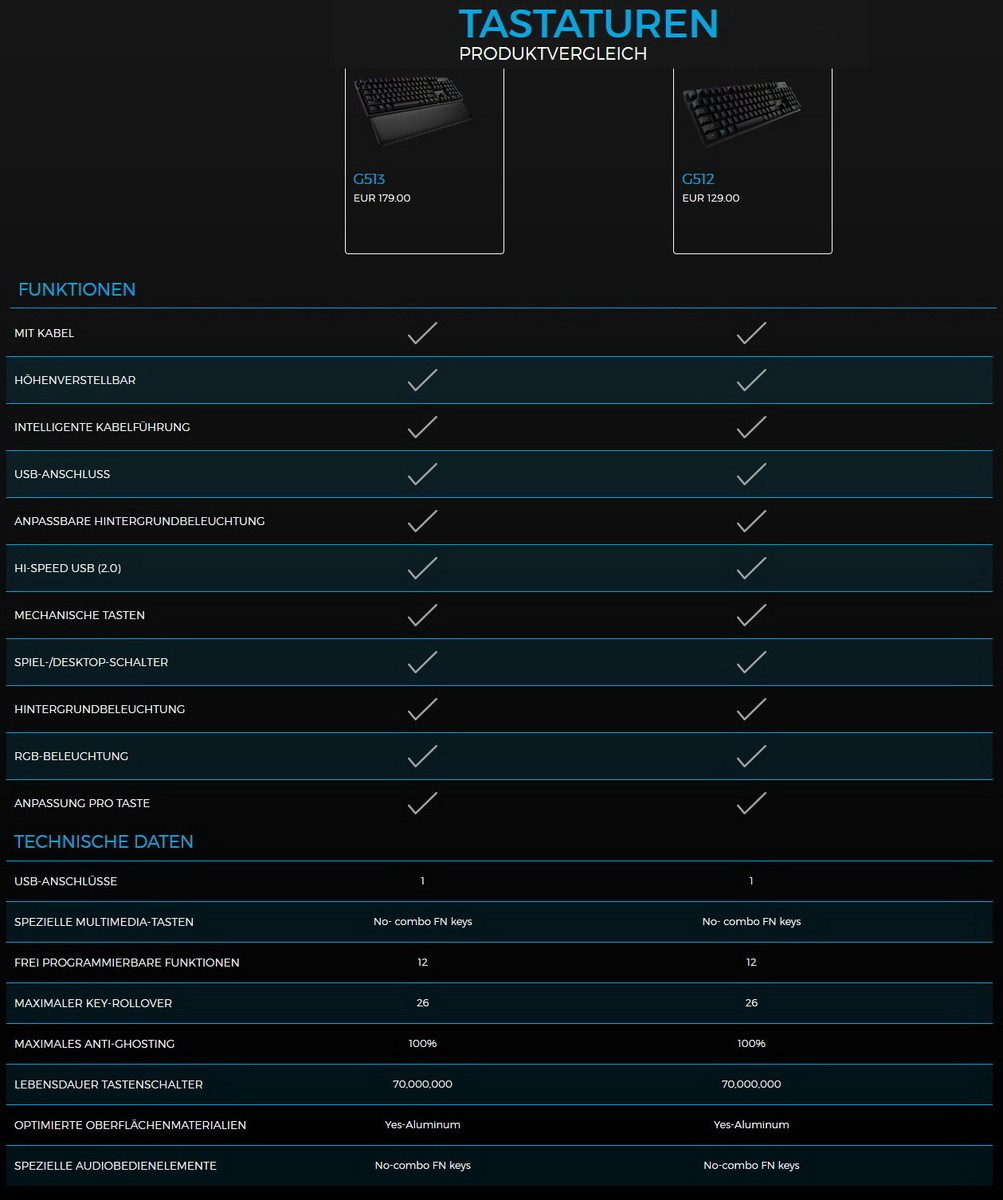Open the G513 keyboard product image

[x=412, y=110]
